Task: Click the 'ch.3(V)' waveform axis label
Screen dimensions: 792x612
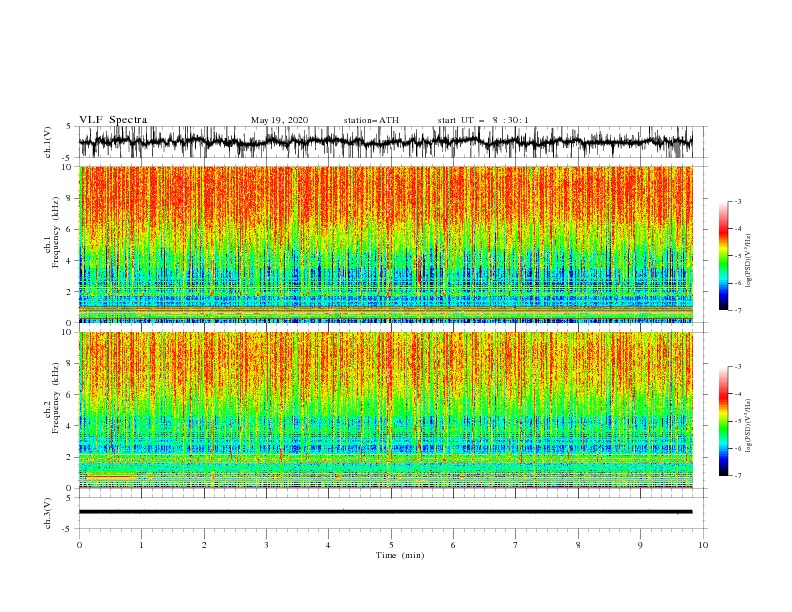Action: [48, 513]
